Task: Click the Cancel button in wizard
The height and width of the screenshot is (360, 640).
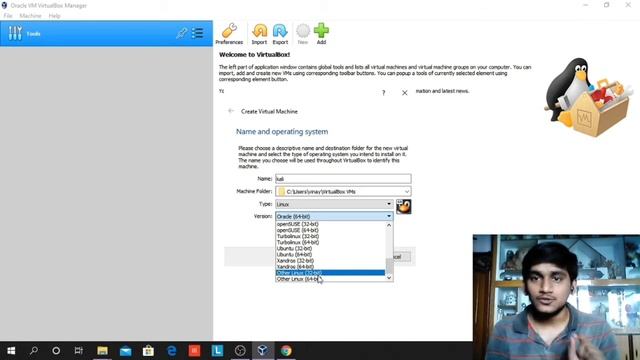Action: point(402,257)
